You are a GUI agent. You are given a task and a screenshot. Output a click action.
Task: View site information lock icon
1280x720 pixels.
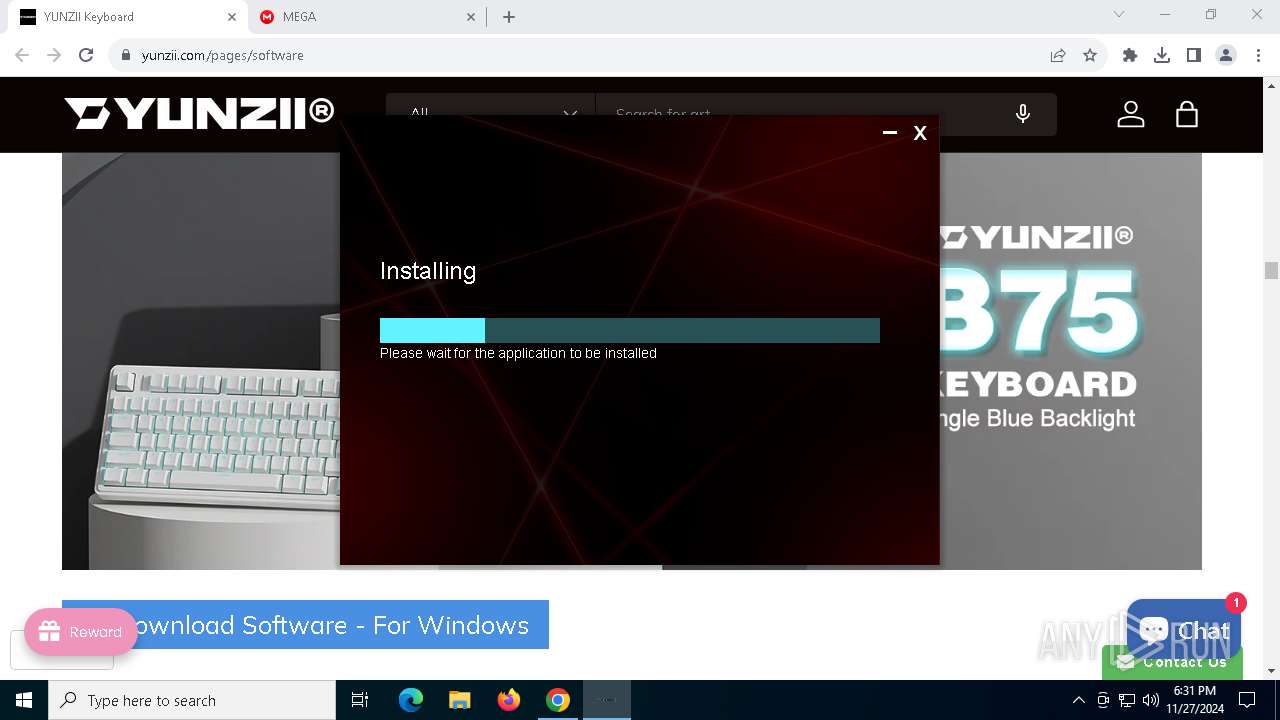125,55
